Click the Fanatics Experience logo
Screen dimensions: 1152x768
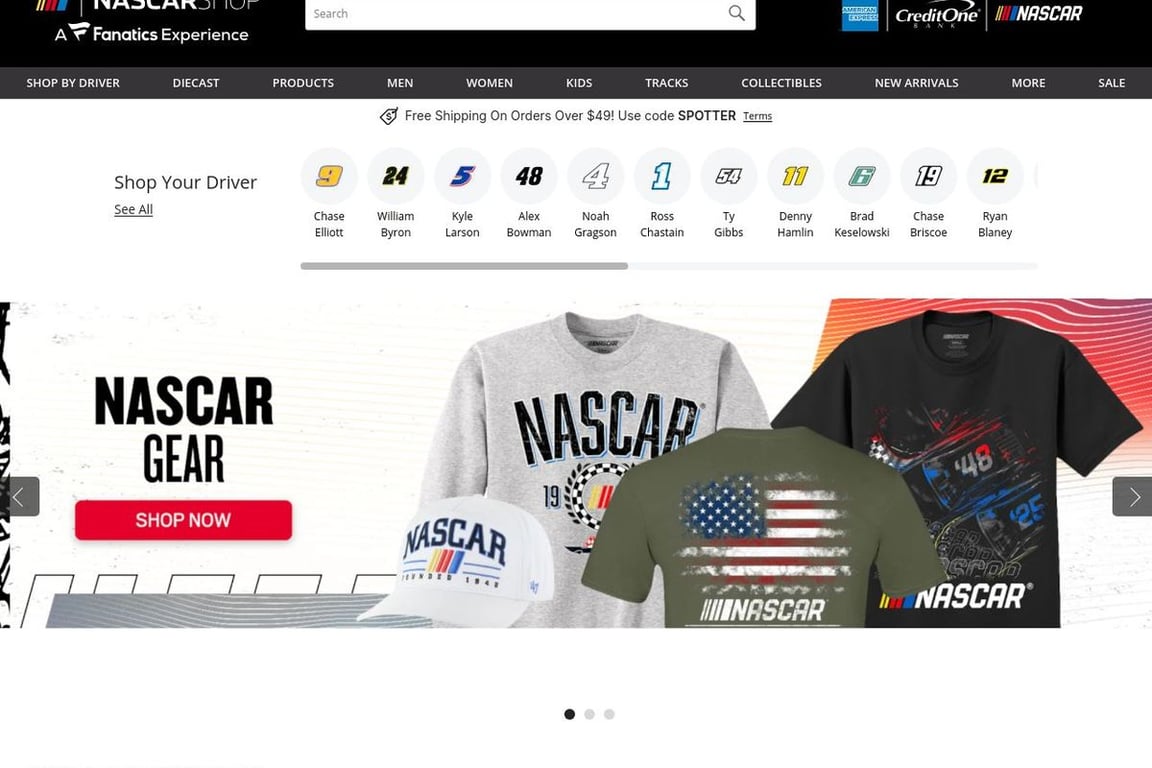(x=152, y=34)
